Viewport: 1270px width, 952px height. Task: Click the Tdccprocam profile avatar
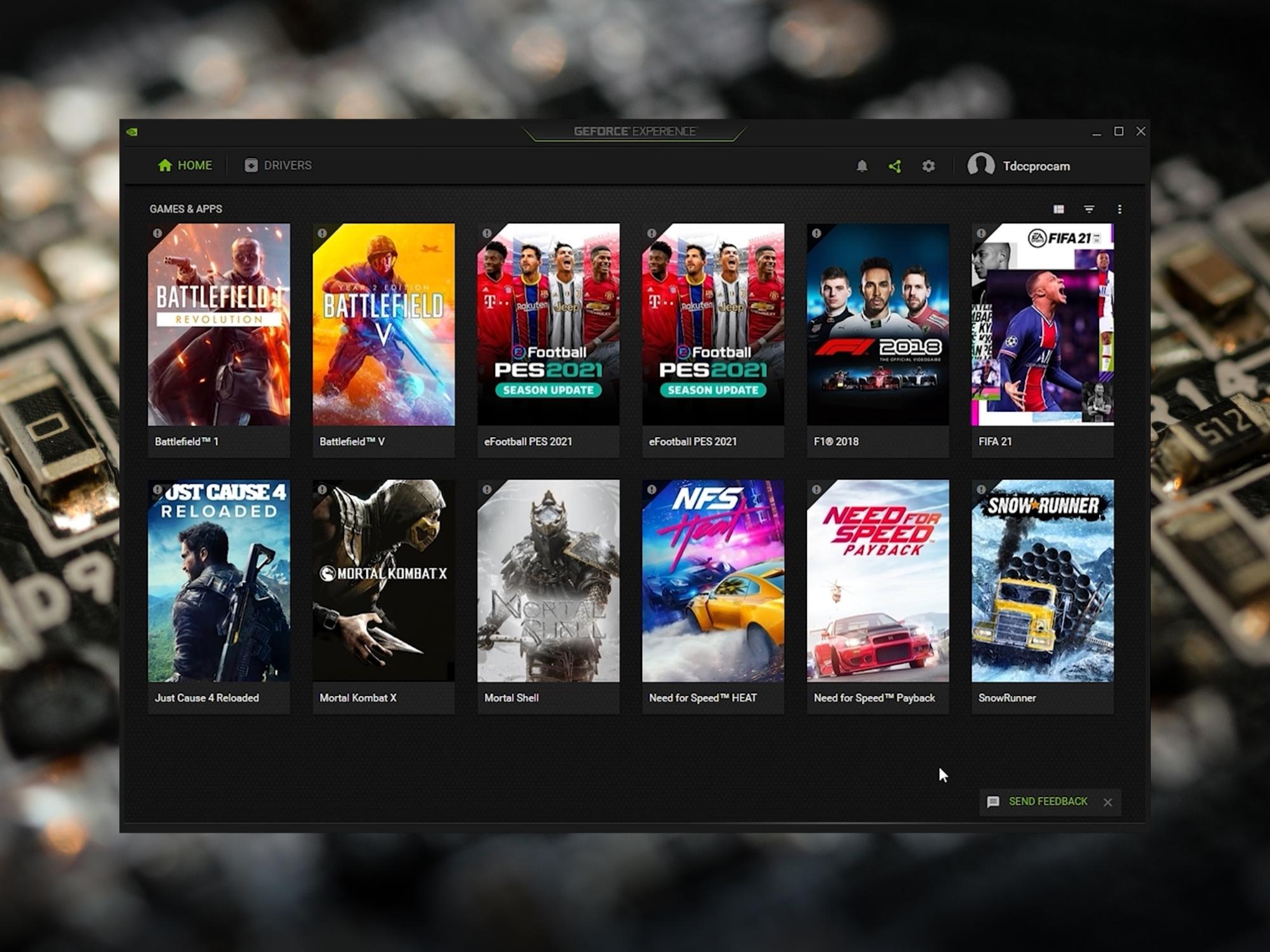pos(979,166)
